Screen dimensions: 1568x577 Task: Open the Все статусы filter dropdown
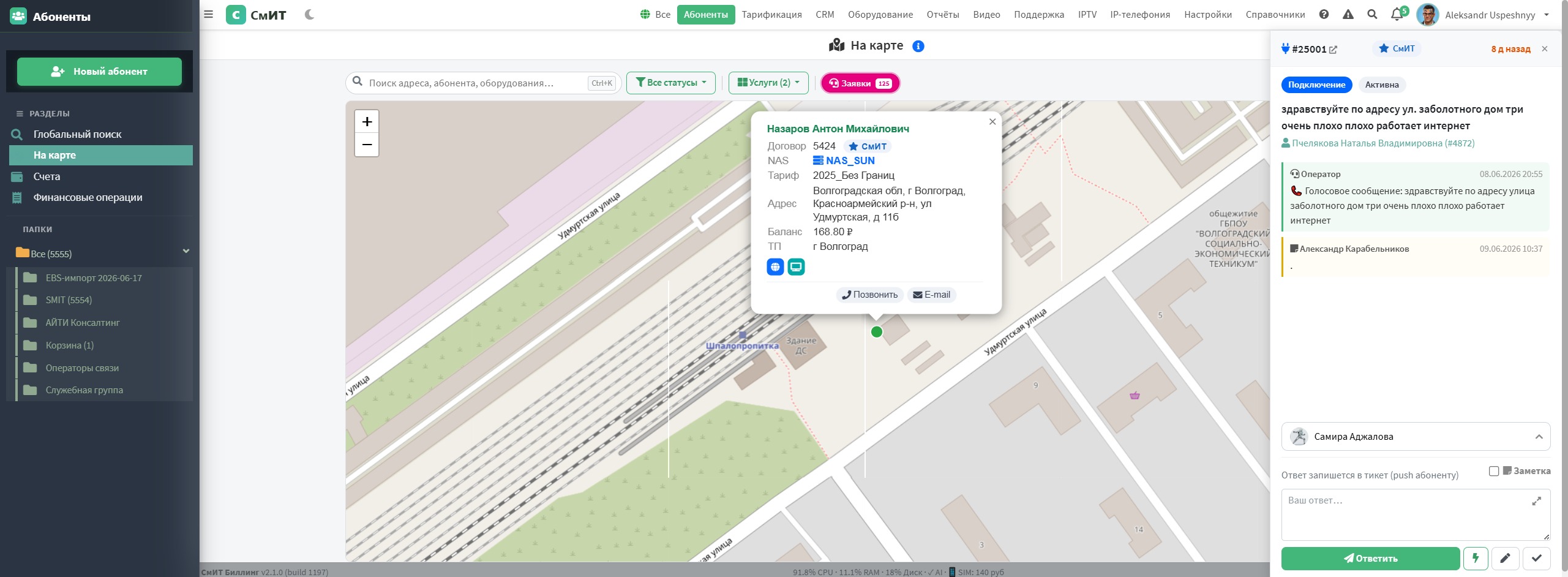pos(670,83)
